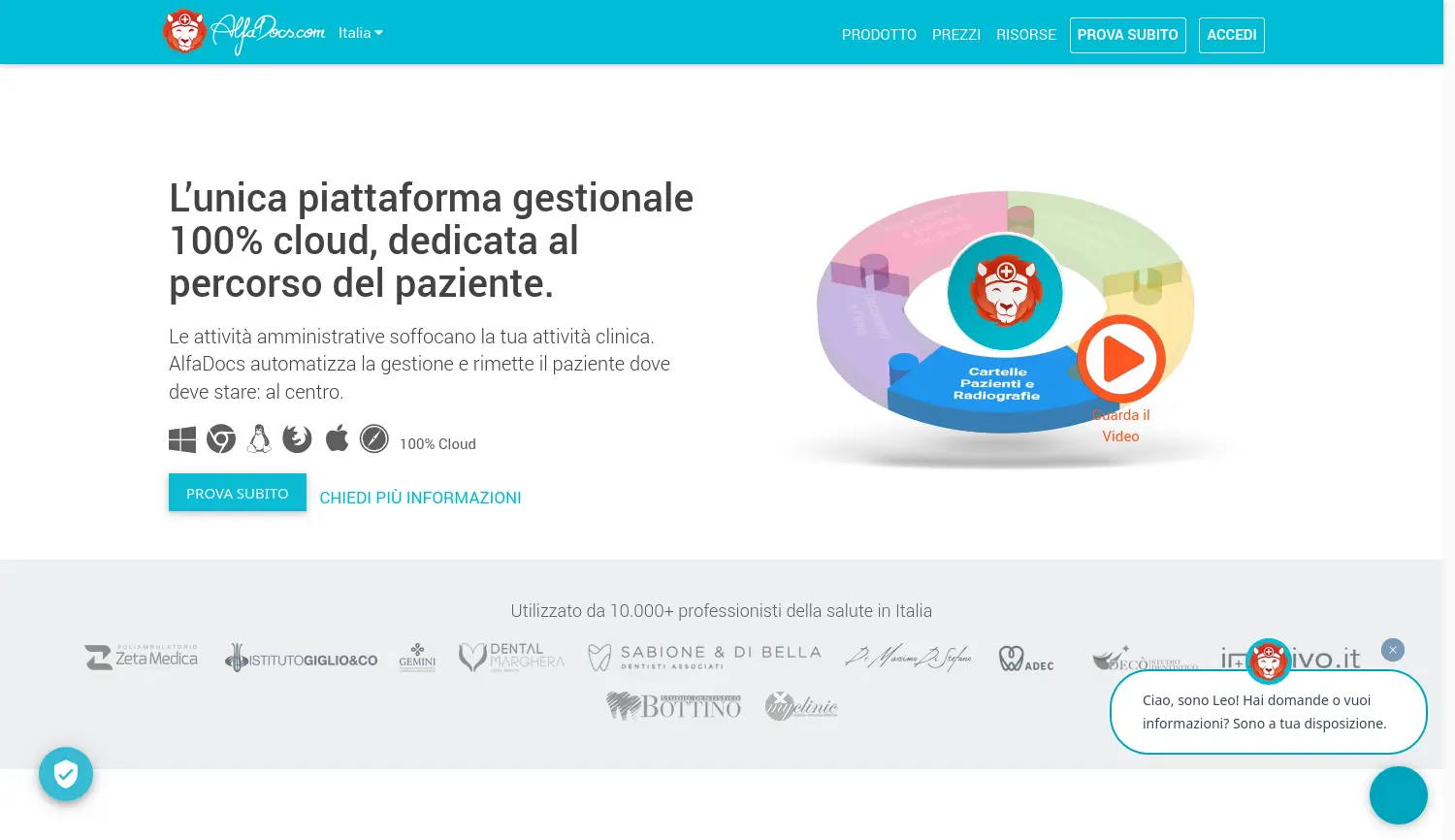Click PROVA SUBITO in the navbar
1455x840 pixels.
(1127, 35)
